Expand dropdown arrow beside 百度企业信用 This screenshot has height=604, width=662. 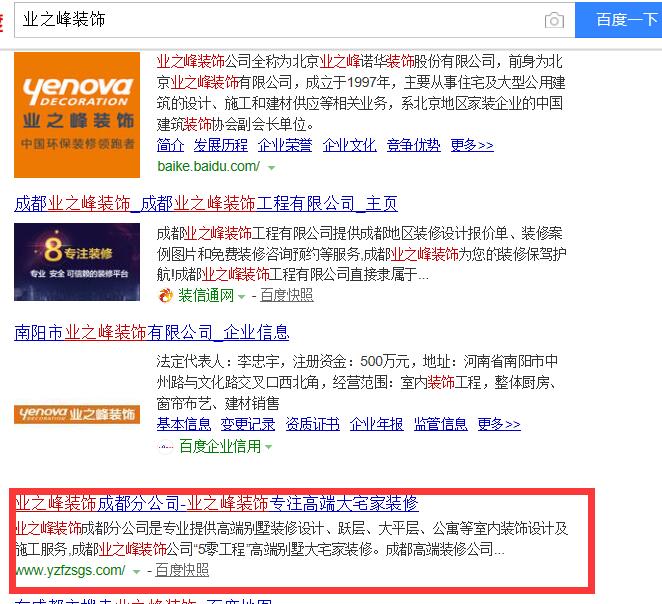(268, 447)
